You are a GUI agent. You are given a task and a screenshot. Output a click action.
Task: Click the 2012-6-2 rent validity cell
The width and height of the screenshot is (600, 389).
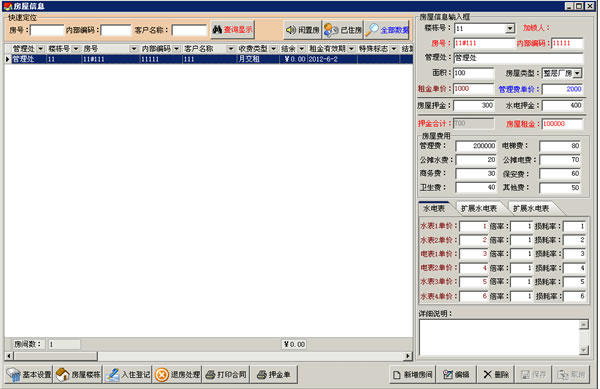(x=332, y=59)
